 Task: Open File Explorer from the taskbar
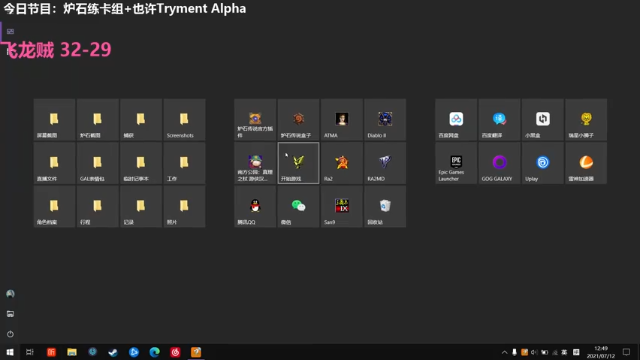[72, 352]
